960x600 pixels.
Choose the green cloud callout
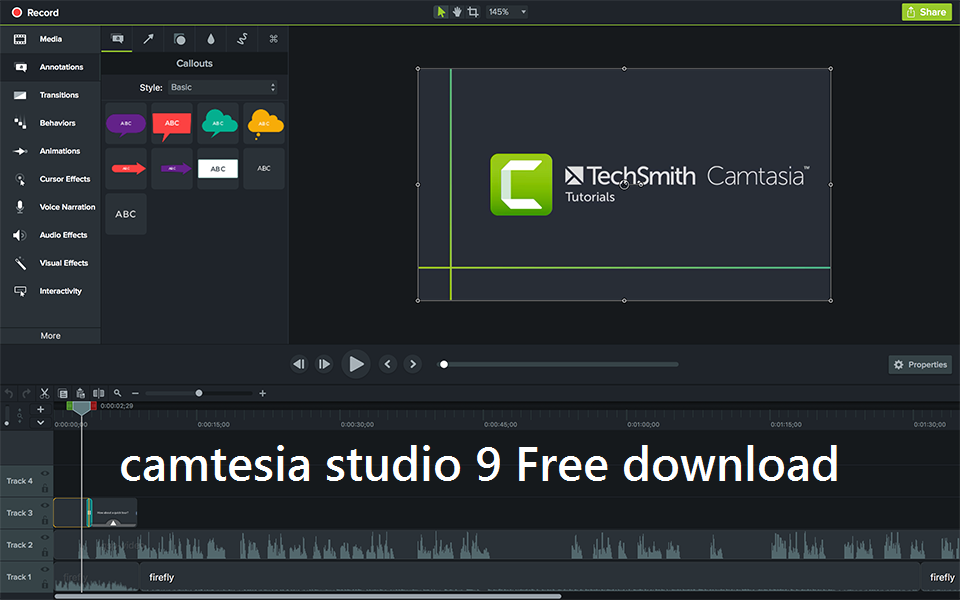pyautogui.click(x=218, y=124)
